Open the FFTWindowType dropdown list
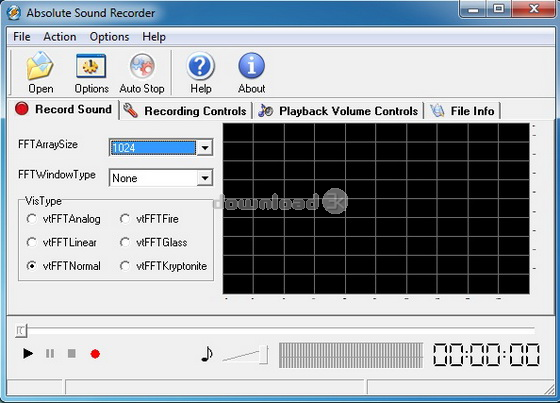Viewport: 560px width, 403px height. coord(205,178)
